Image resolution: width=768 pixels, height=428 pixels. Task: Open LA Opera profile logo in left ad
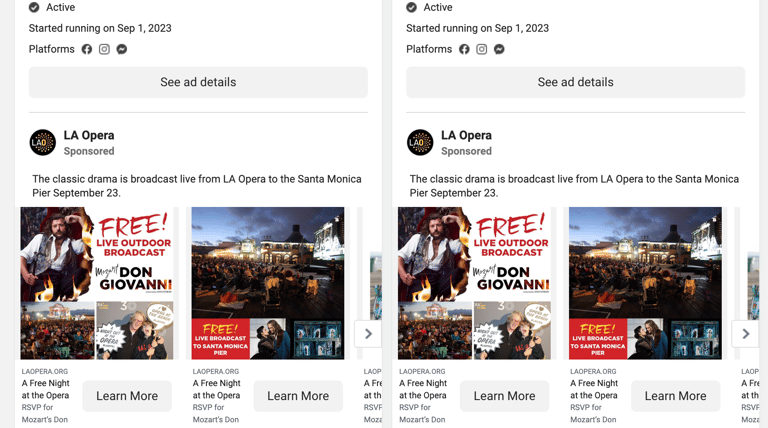coord(43,143)
